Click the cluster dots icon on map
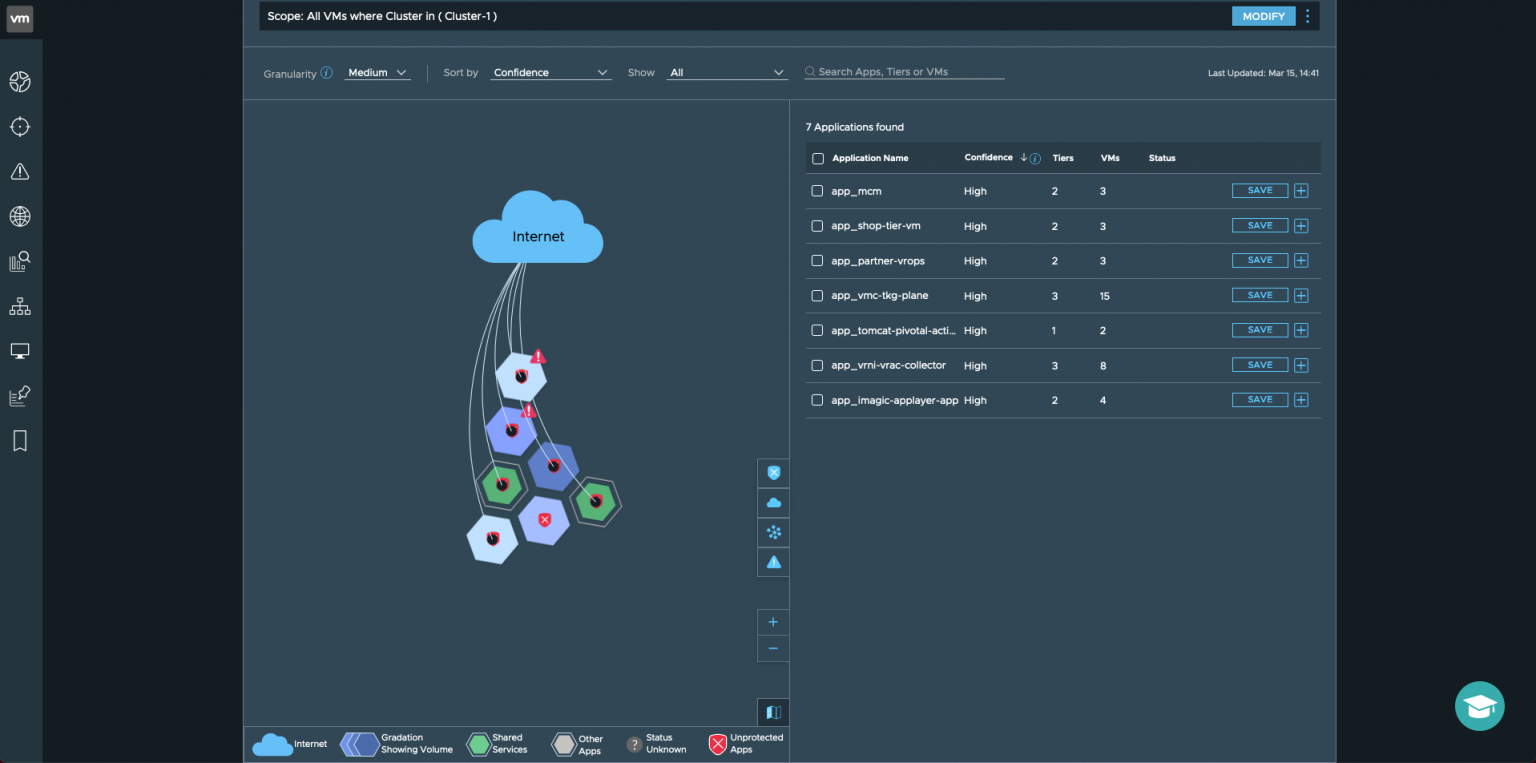This screenshot has width=1536, height=763. tap(773, 533)
